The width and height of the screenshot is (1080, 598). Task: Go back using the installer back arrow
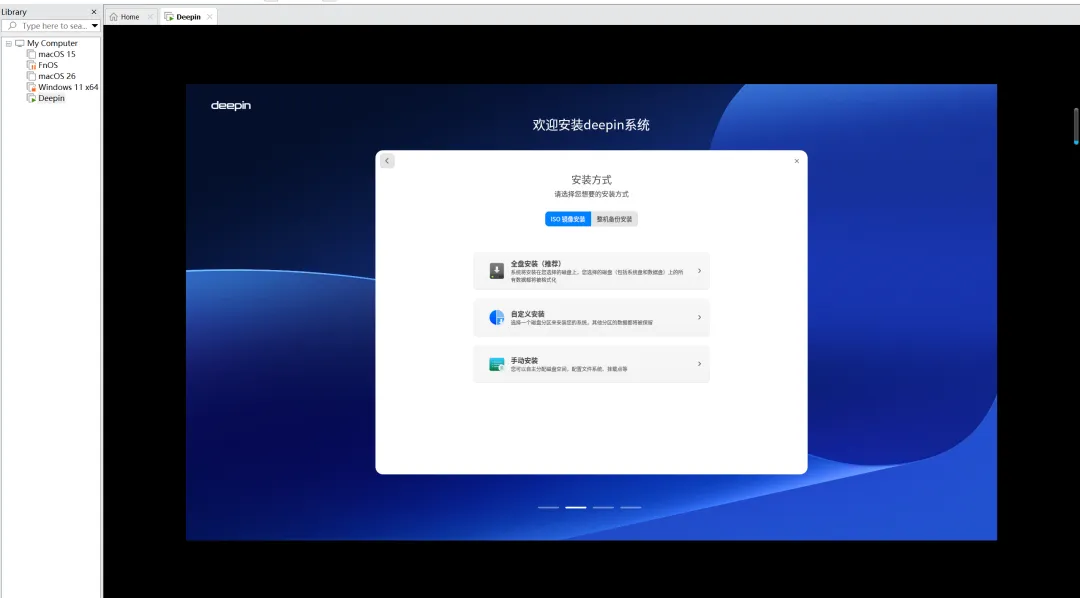pos(387,161)
